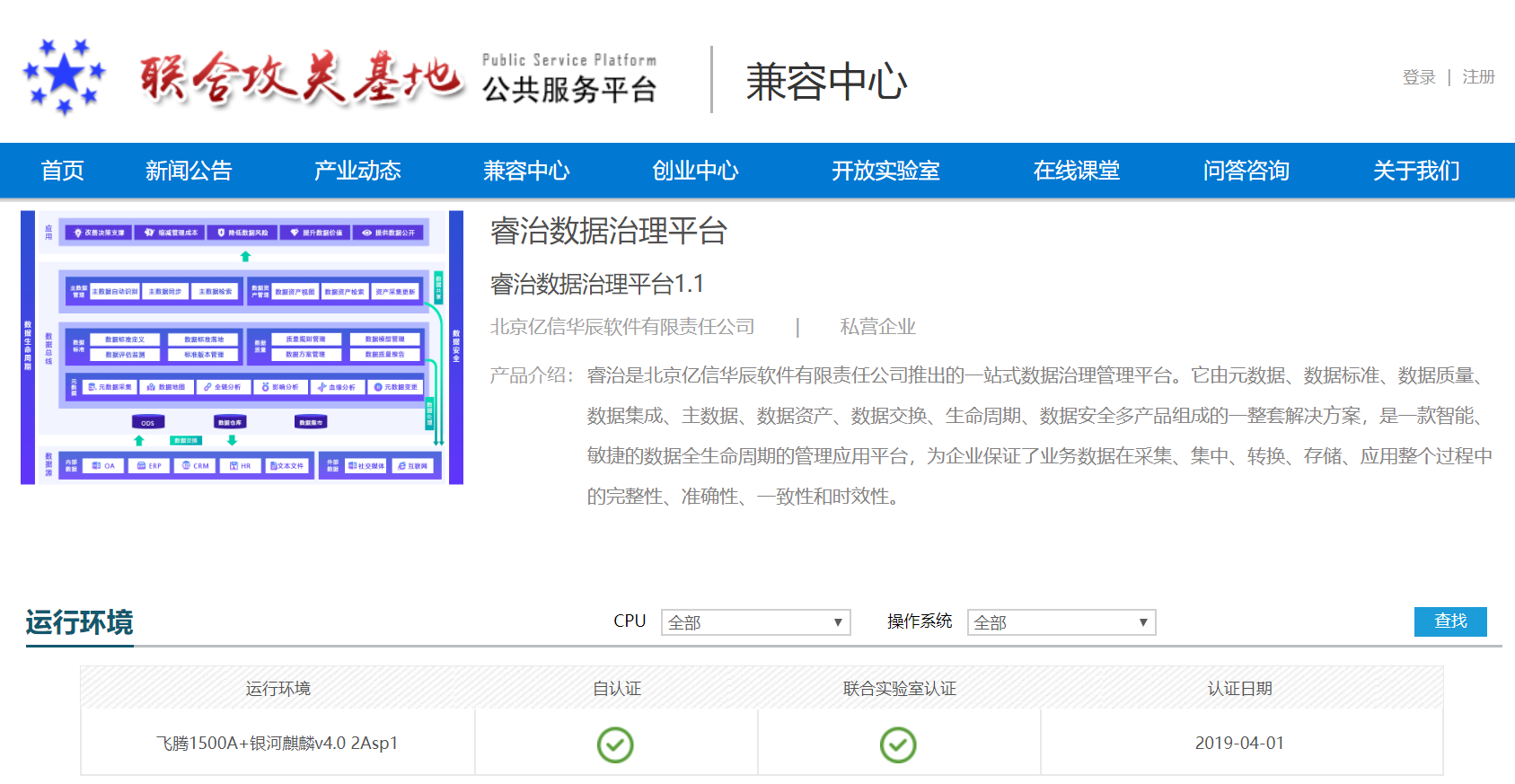Open 产业动态 menu item
The height and width of the screenshot is (784, 1515).
pos(357,171)
